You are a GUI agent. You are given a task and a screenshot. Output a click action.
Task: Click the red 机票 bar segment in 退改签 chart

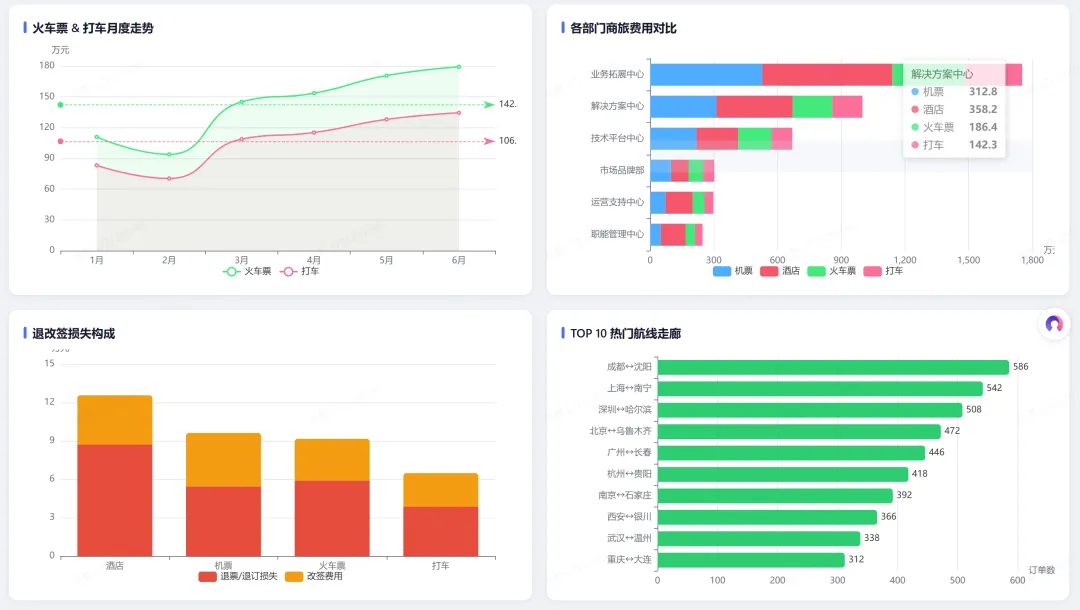click(223, 521)
